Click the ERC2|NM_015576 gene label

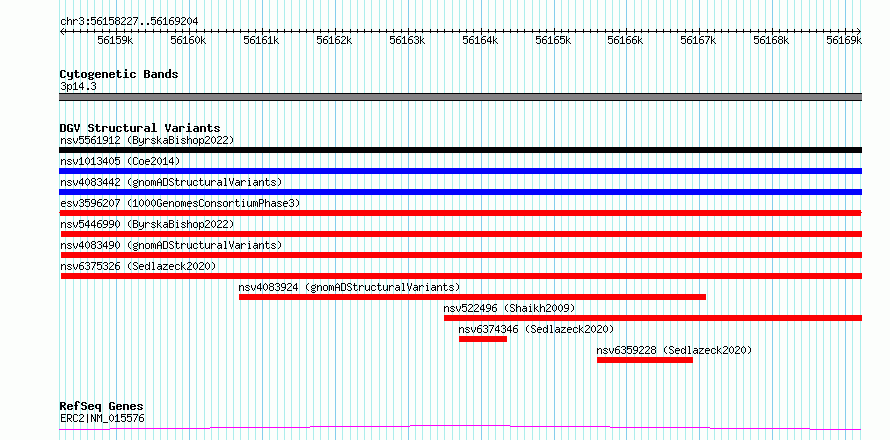[x=102, y=418]
